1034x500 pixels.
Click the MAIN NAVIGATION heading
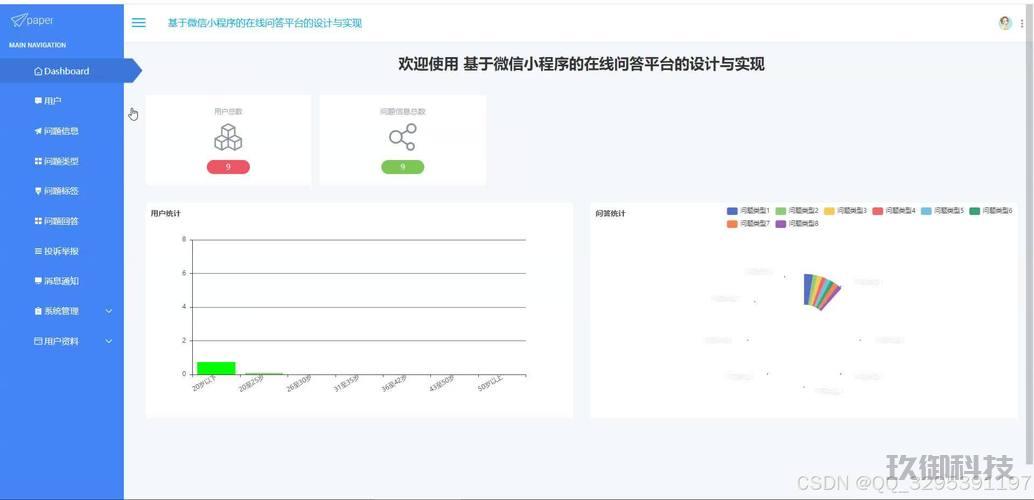pos(38,46)
